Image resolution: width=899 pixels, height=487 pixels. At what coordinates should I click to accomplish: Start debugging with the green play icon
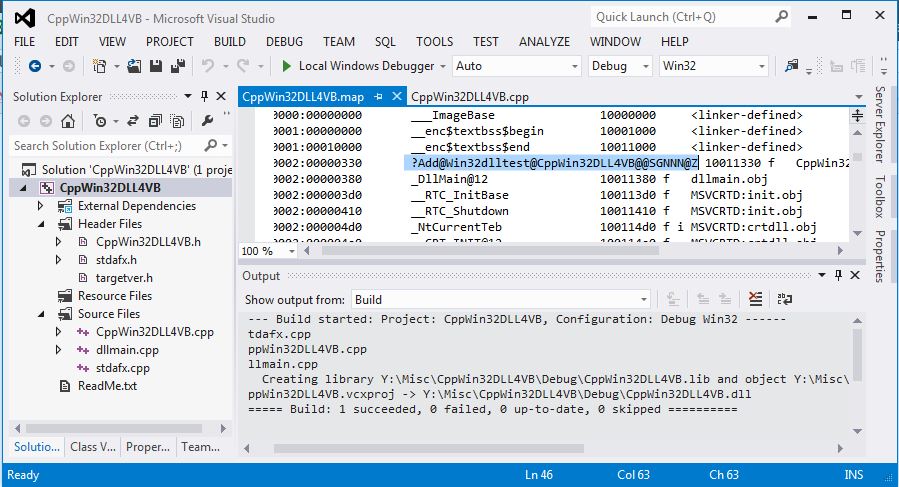(x=286, y=66)
